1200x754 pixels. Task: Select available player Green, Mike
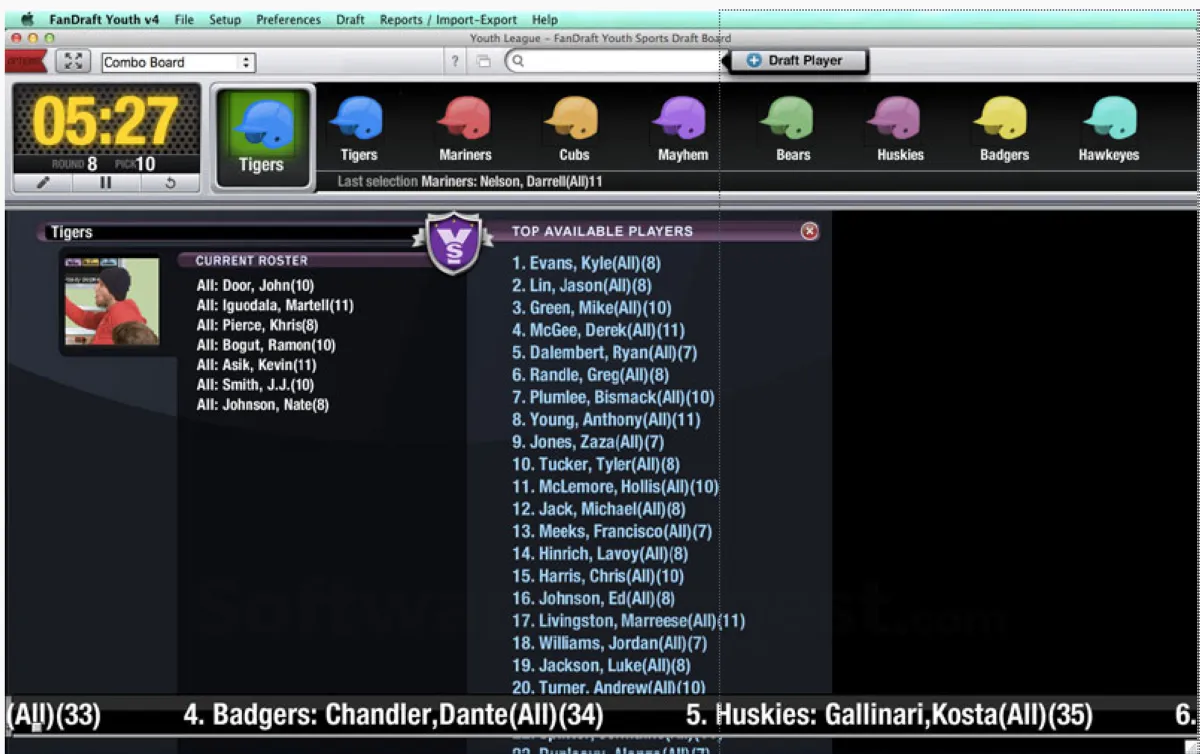pyautogui.click(x=592, y=308)
